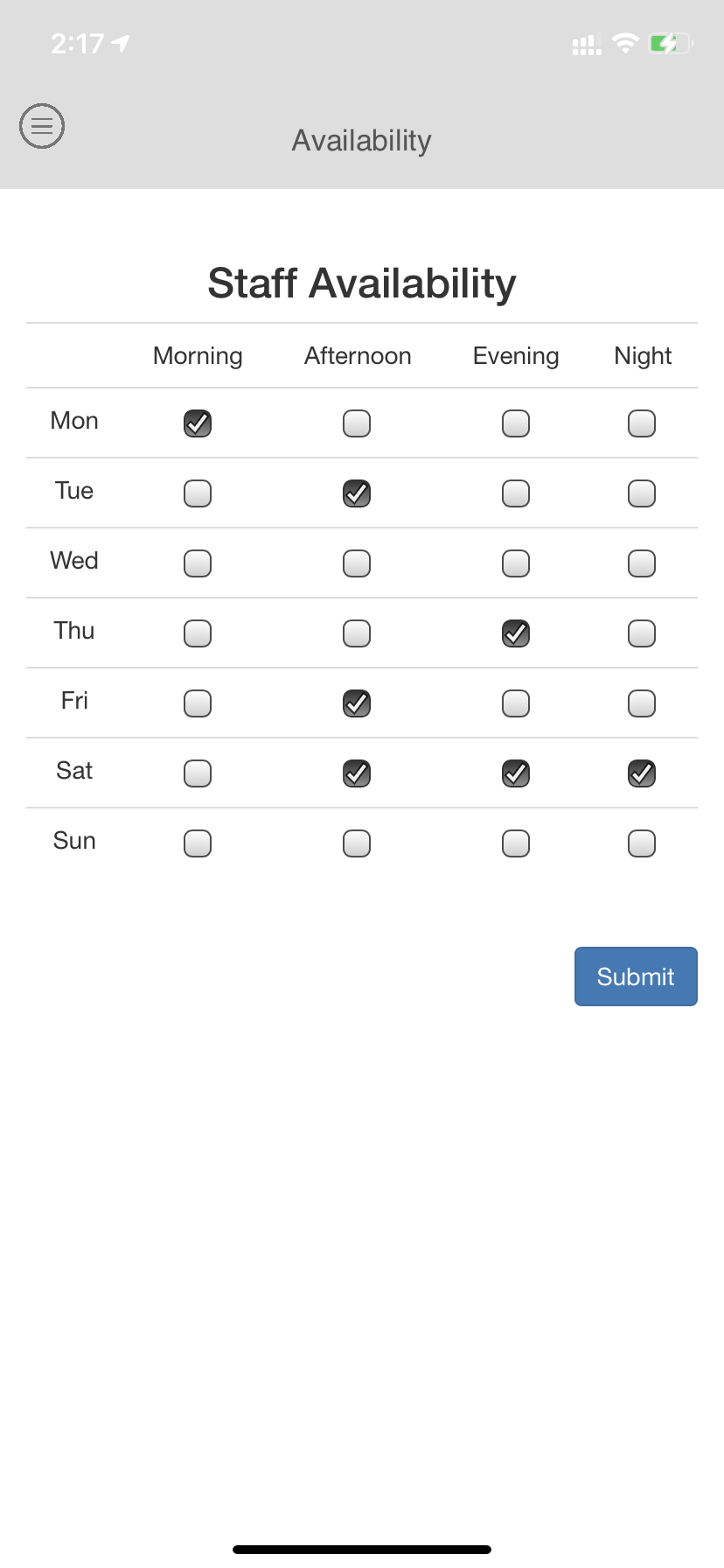Uncheck Tuesday Afternoon availability
This screenshot has width=724, height=1568.
[357, 493]
